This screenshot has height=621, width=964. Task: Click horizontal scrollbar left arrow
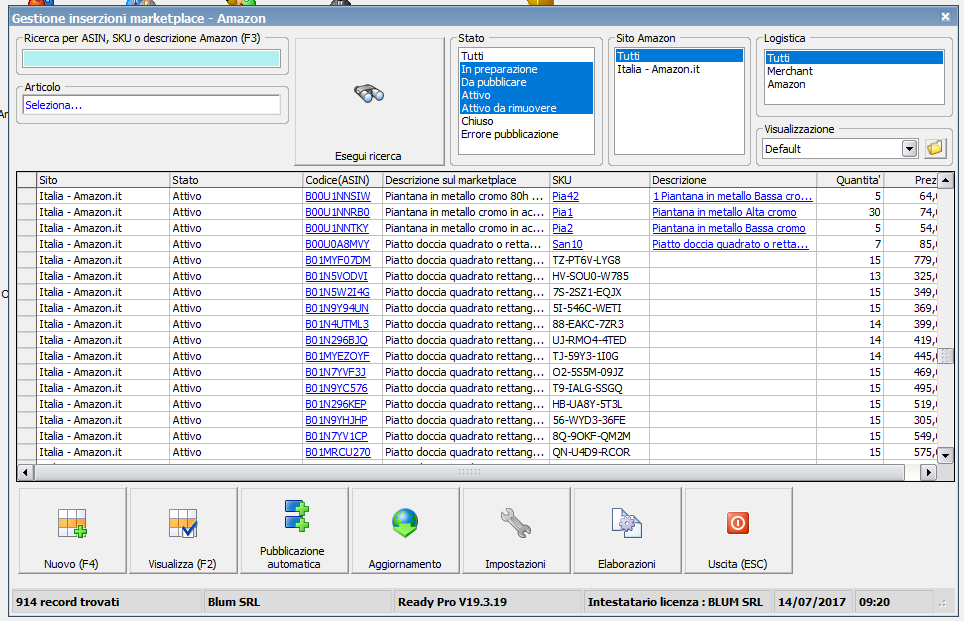tap(25, 472)
